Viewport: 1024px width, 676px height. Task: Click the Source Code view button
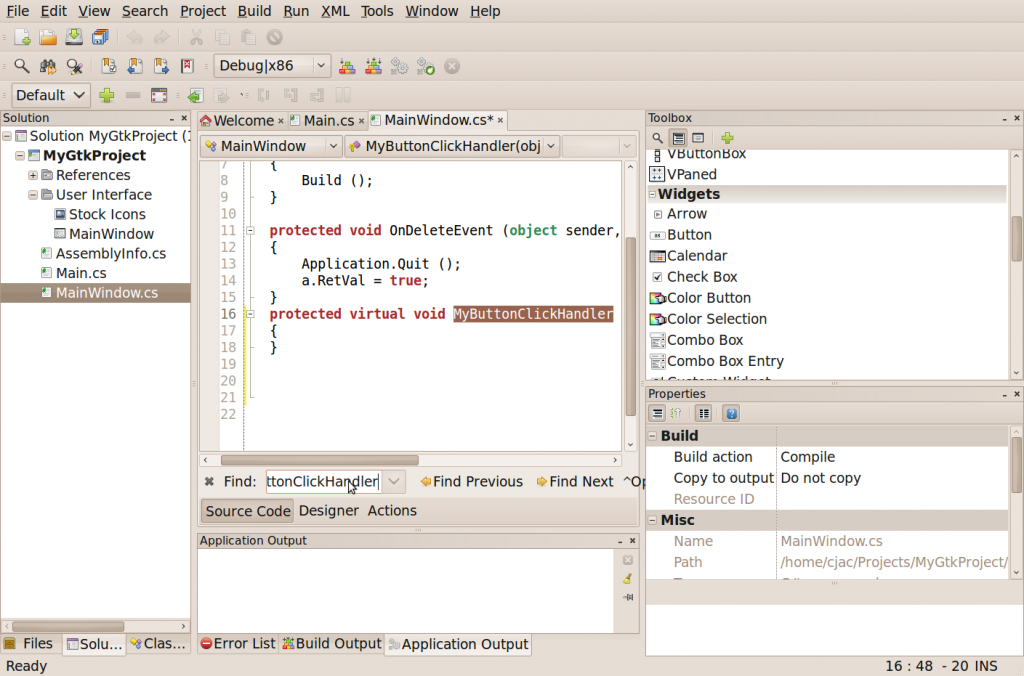click(248, 511)
